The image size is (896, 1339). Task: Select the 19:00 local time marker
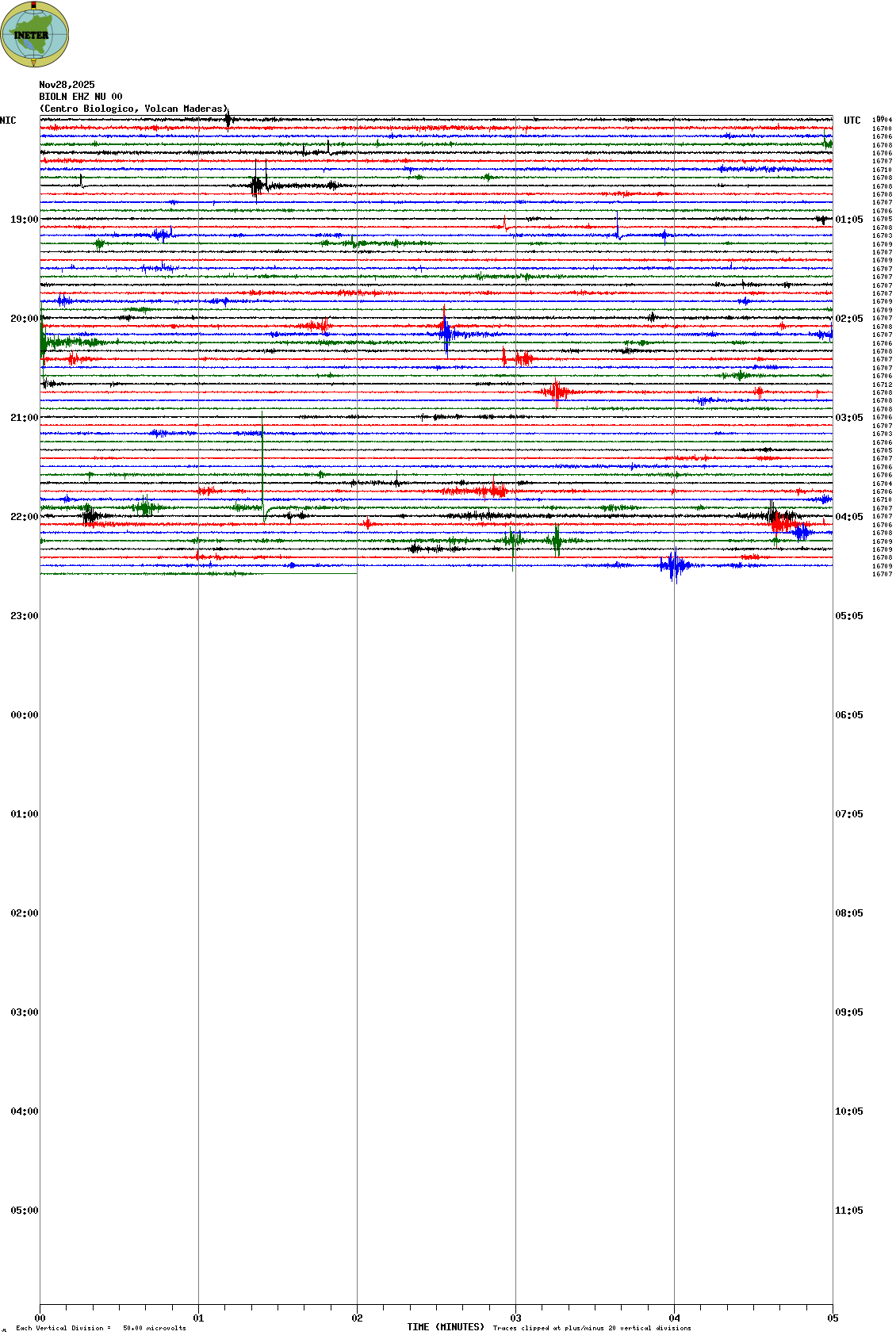pos(24,220)
